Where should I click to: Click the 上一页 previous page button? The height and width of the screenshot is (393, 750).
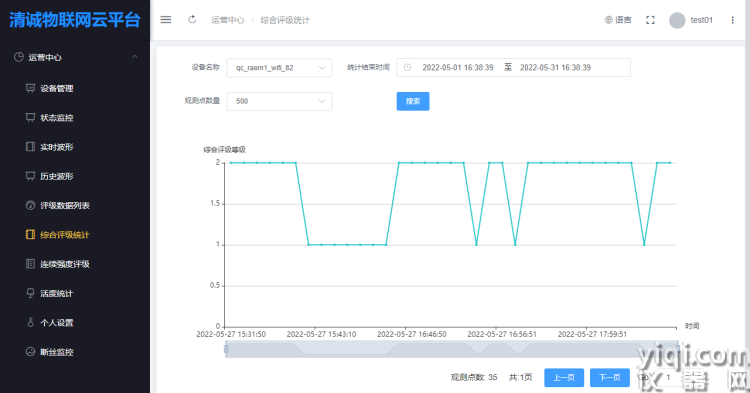564,378
